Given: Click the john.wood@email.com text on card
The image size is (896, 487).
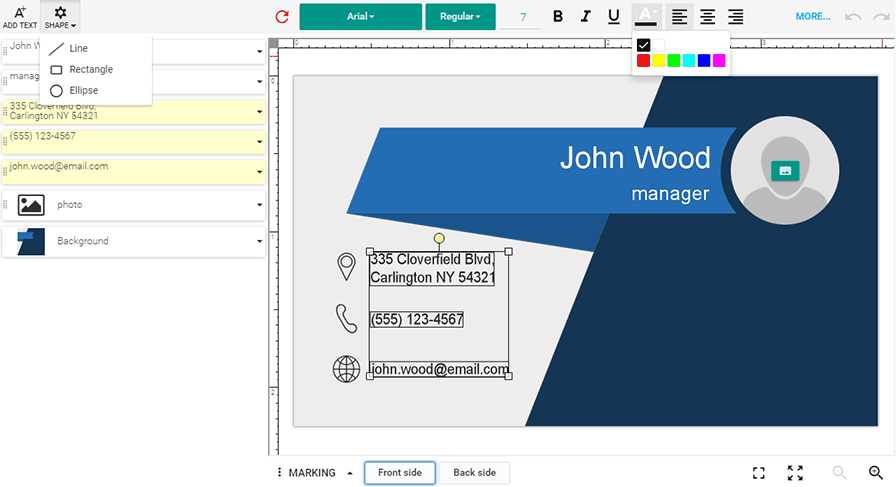Looking at the screenshot, I should pyautogui.click(x=439, y=369).
